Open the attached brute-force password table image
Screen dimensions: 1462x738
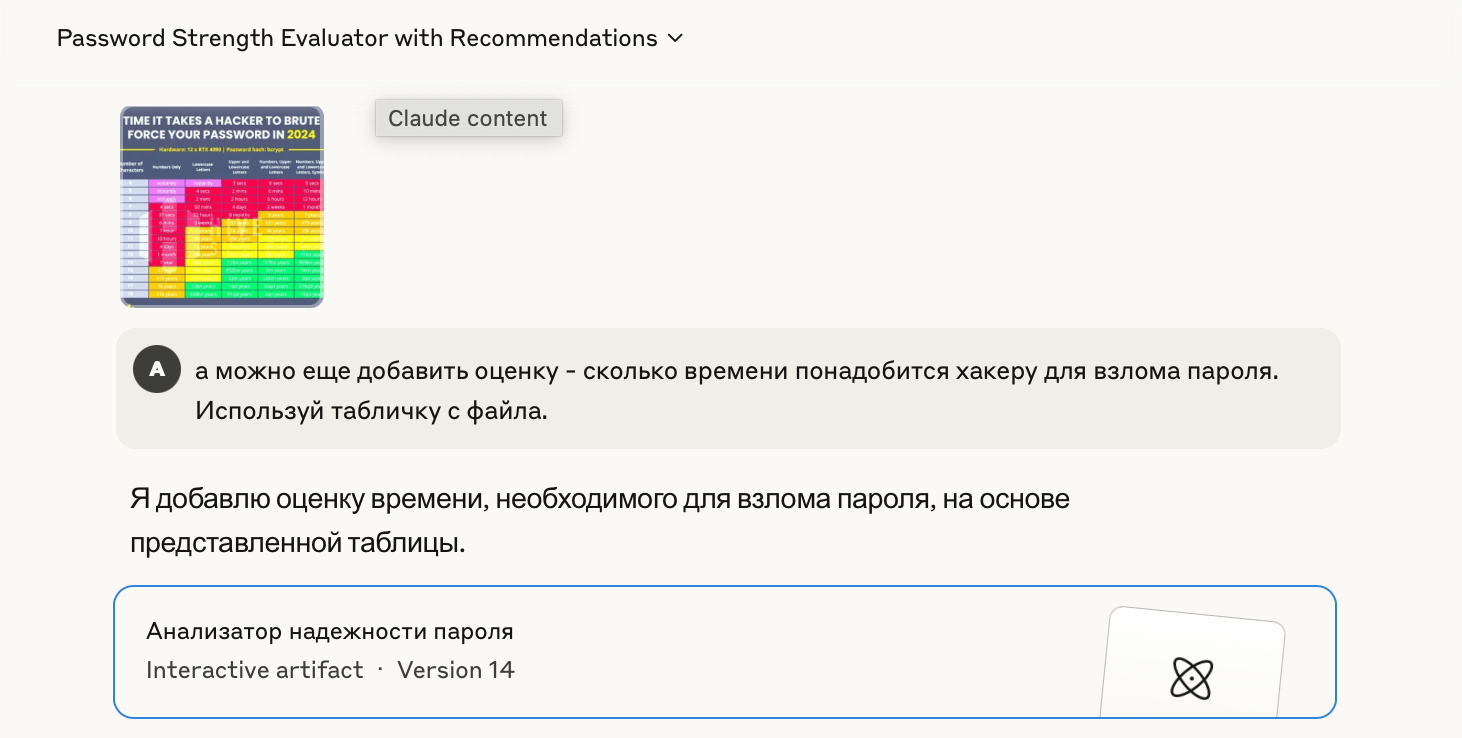[222, 206]
